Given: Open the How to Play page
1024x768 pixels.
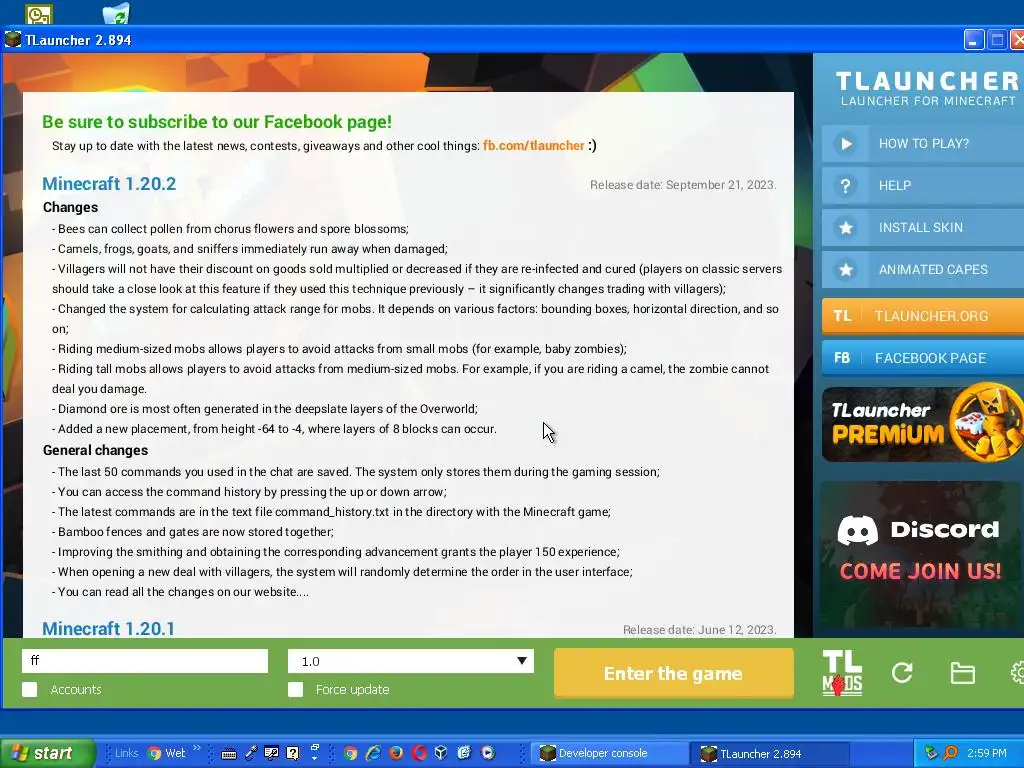Looking at the screenshot, I should pyautogui.click(x=923, y=144).
